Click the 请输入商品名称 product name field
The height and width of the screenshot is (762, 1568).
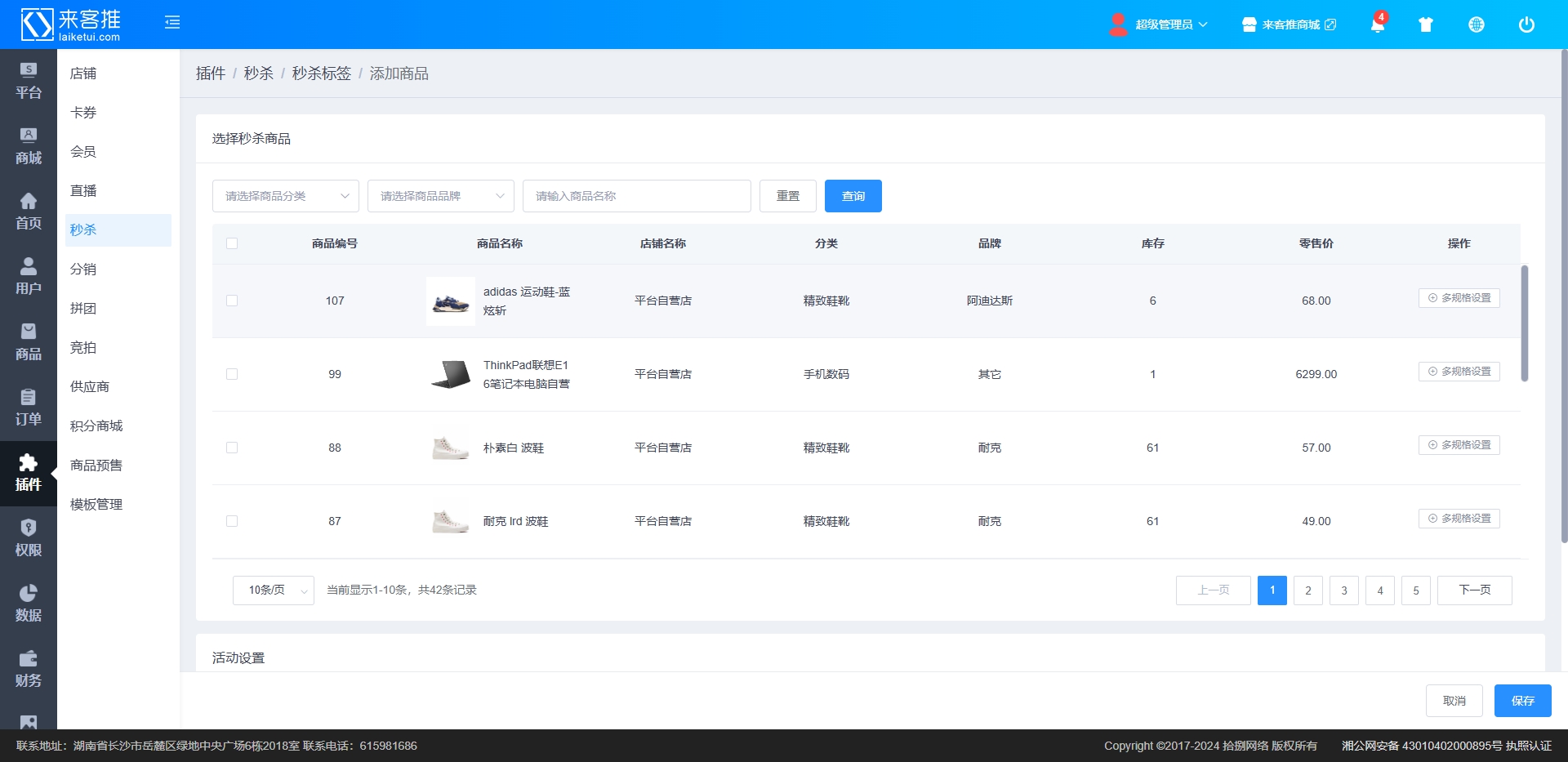636,196
